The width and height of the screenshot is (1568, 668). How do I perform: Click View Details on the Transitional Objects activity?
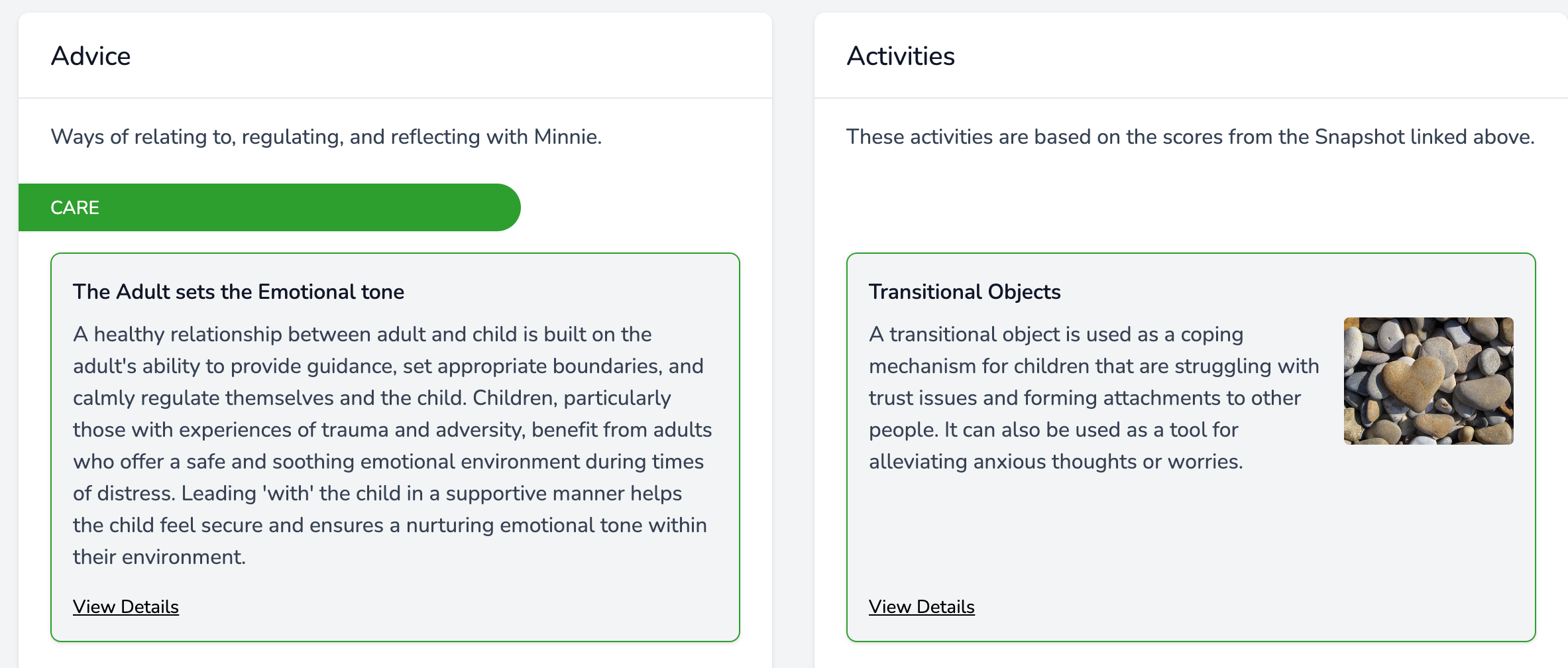(x=922, y=606)
